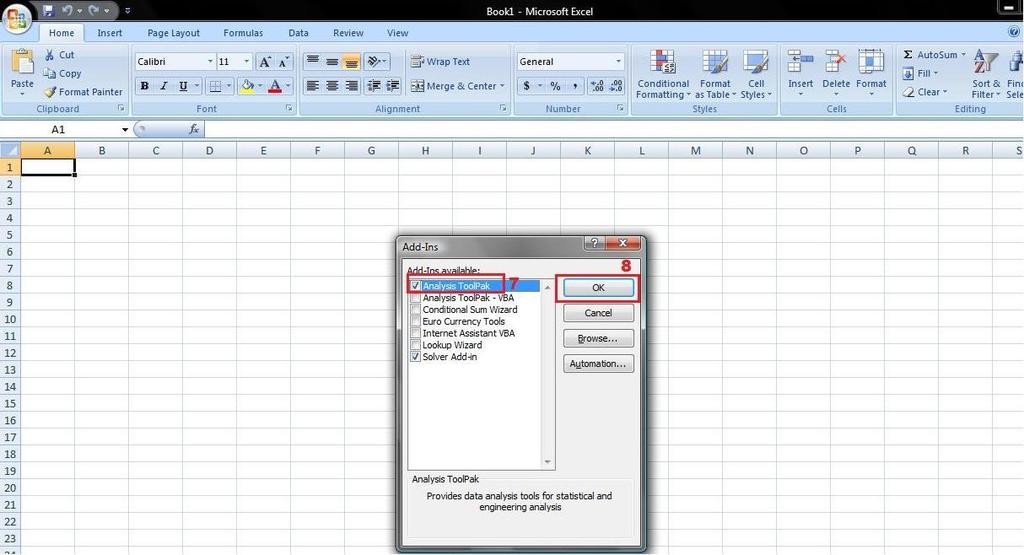Decrease decimal places

[616, 86]
